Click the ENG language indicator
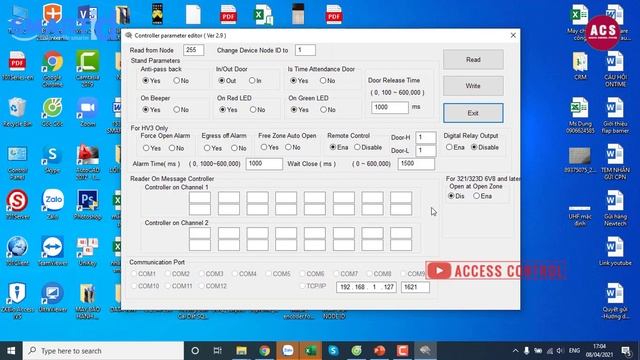This screenshot has height=360, width=640. click(x=574, y=351)
